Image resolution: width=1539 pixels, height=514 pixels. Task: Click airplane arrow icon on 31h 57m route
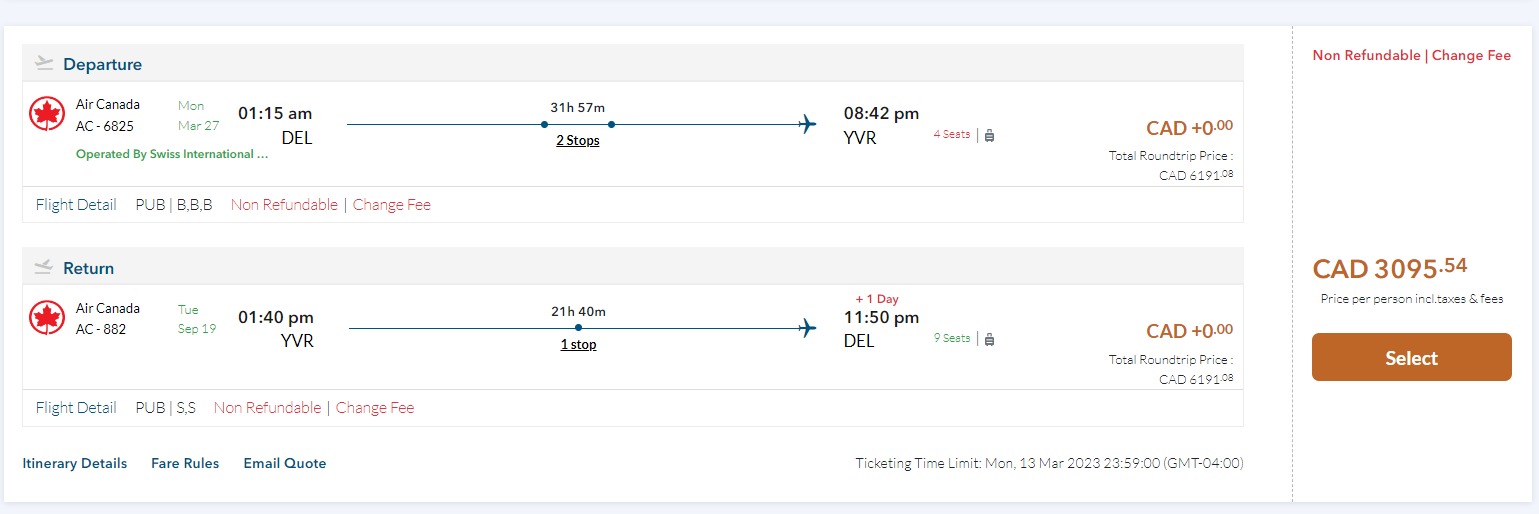pyautogui.click(x=808, y=125)
